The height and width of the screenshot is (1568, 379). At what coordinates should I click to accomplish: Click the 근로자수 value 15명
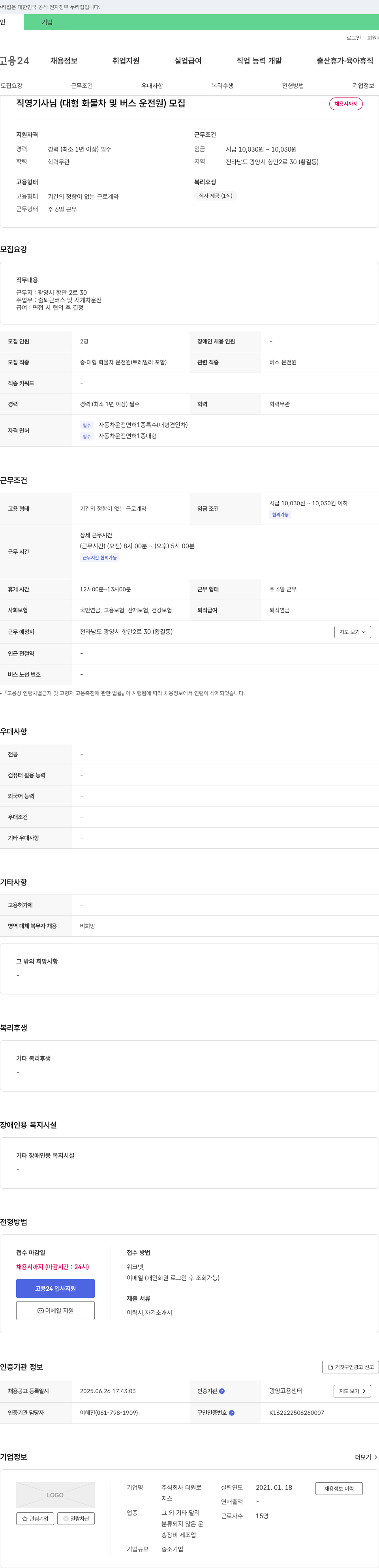click(x=262, y=1516)
